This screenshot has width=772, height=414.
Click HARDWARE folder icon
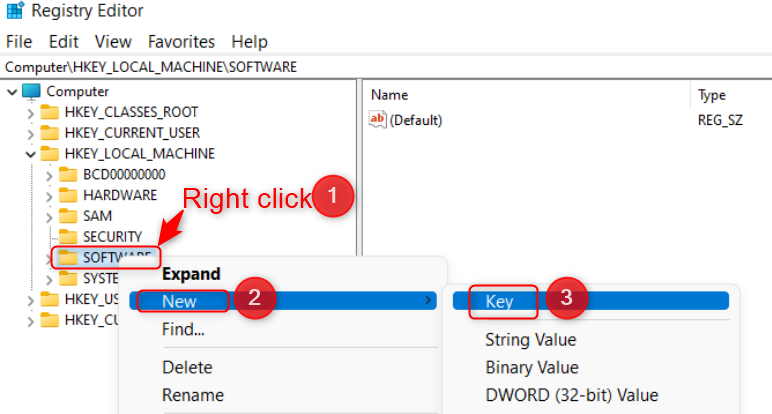click(67, 195)
